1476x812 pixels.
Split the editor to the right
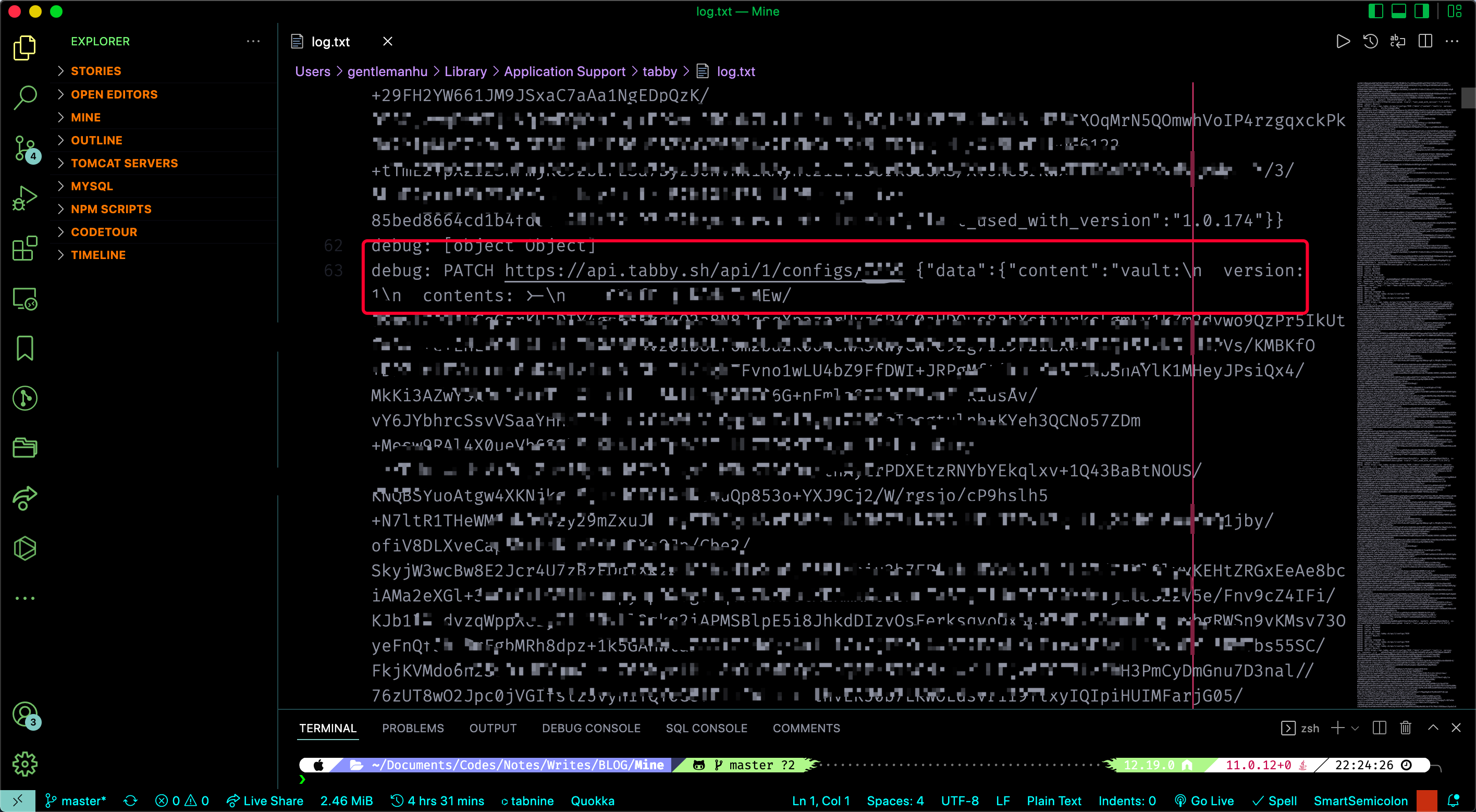[1425, 41]
